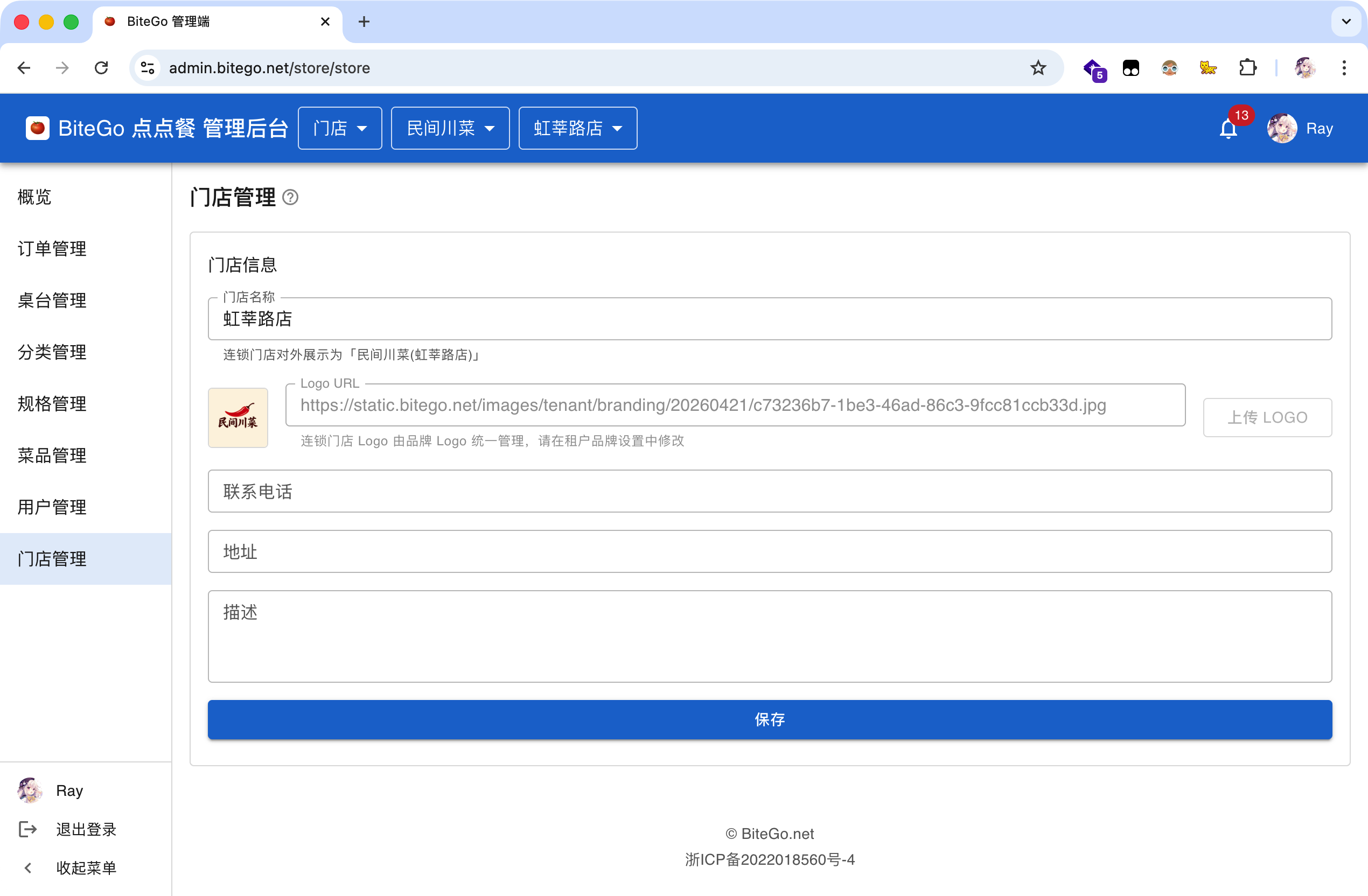Open 桌台管理 in the sidebar

click(86, 300)
